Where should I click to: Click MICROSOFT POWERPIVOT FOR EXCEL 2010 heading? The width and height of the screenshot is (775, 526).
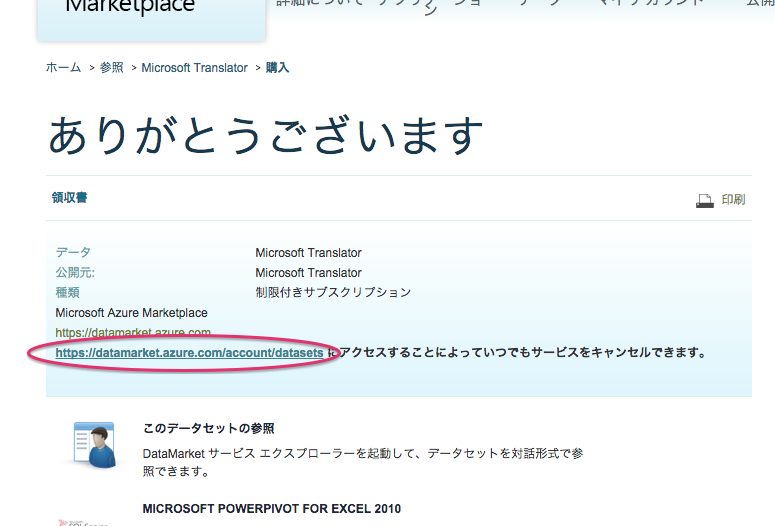(272, 508)
